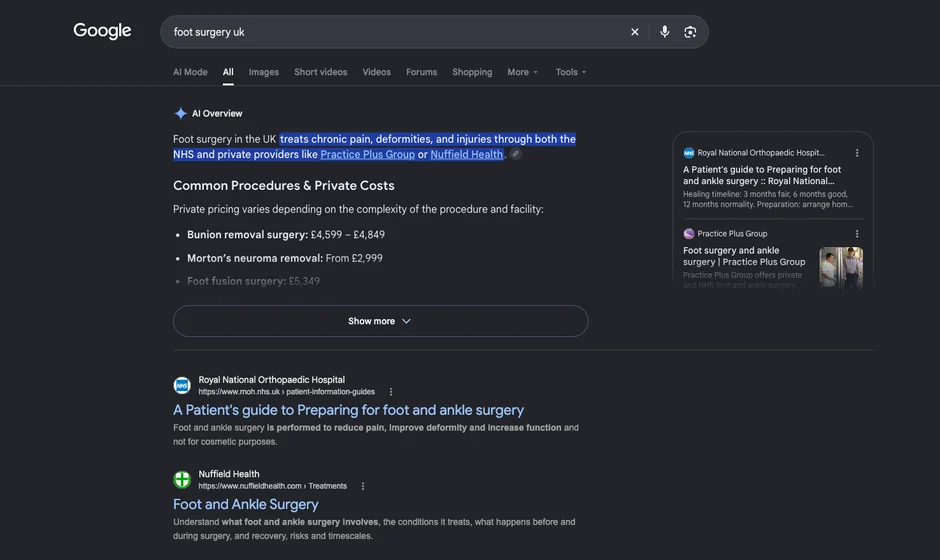The height and width of the screenshot is (560, 940).
Task: Open options menu for rnoh.nhs.uk result
Action: coord(391,392)
